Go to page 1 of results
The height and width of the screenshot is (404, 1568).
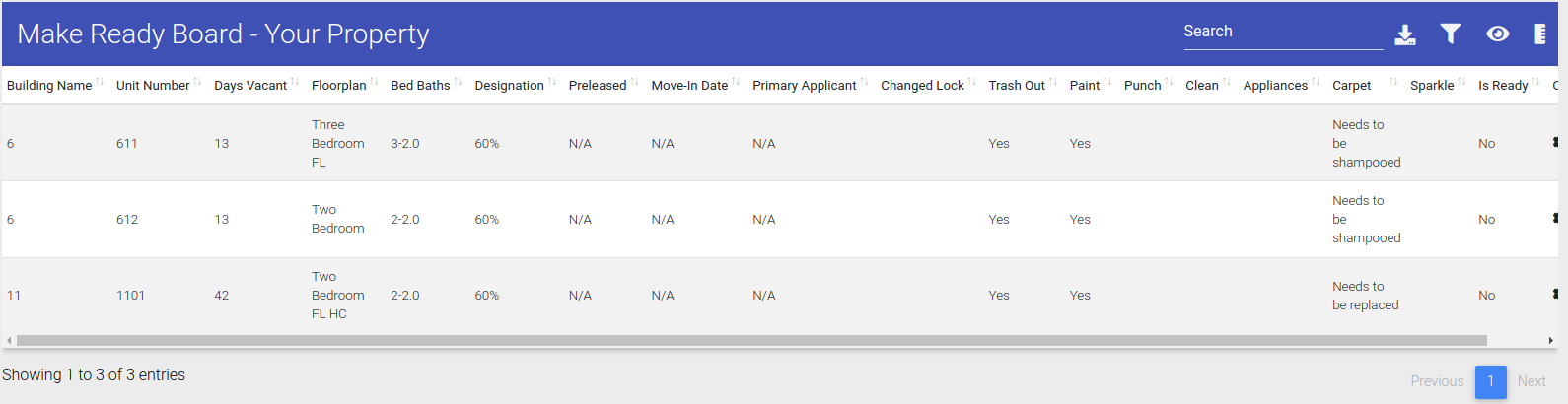click(x=1490, y=381)
